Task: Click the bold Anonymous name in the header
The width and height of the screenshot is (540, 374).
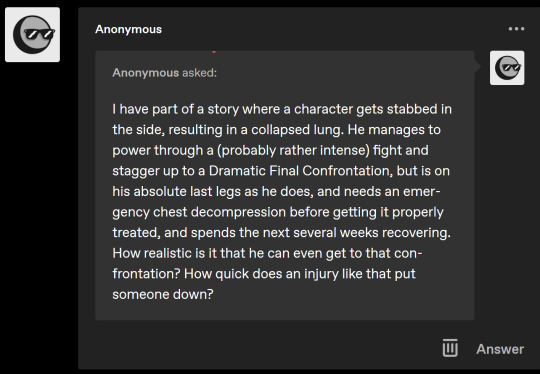Action: coord(128,29)
